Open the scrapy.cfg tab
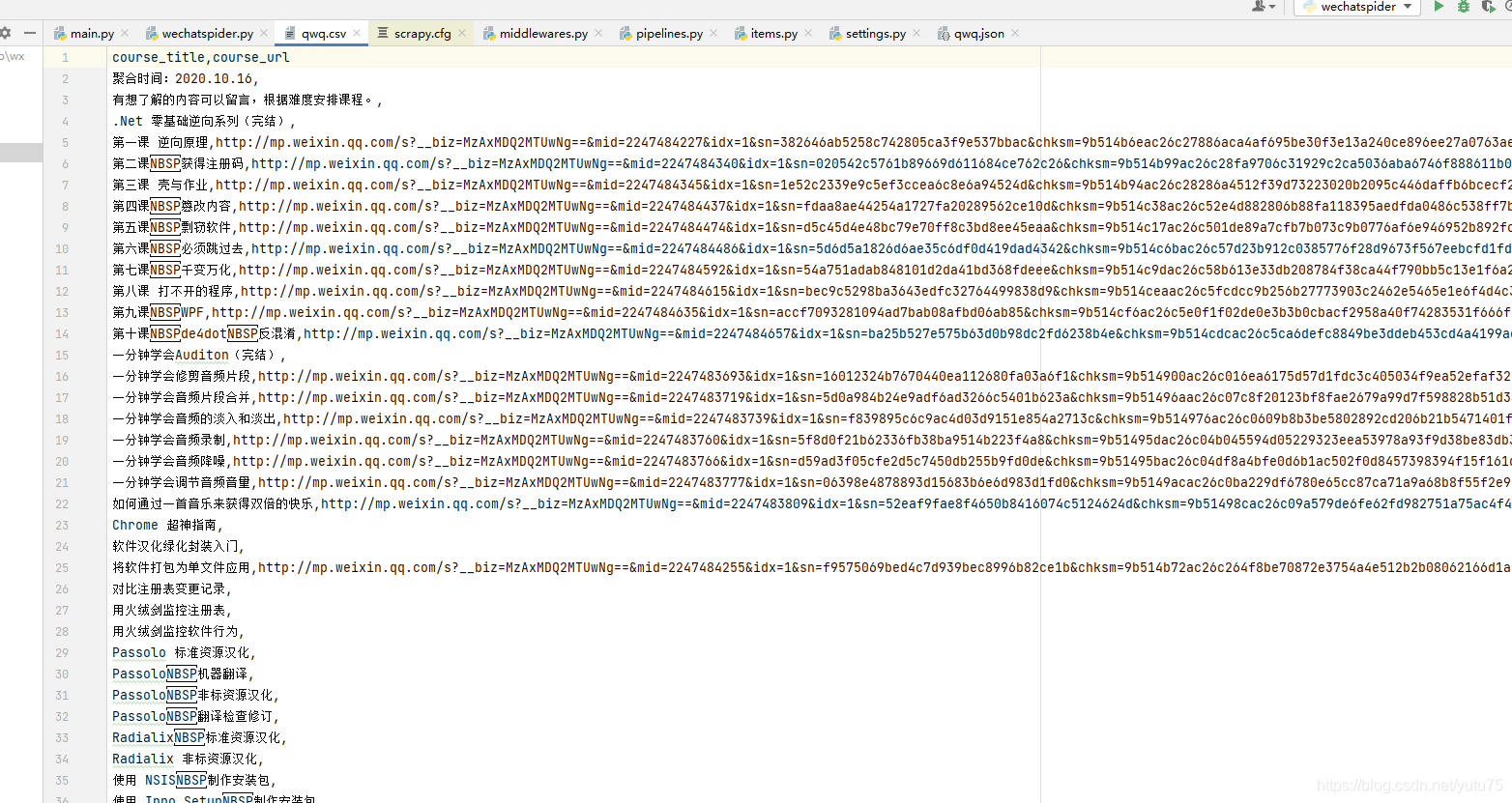Image resolution: width=1512 pixels, height=803 pixels. [x=422, y=33]
